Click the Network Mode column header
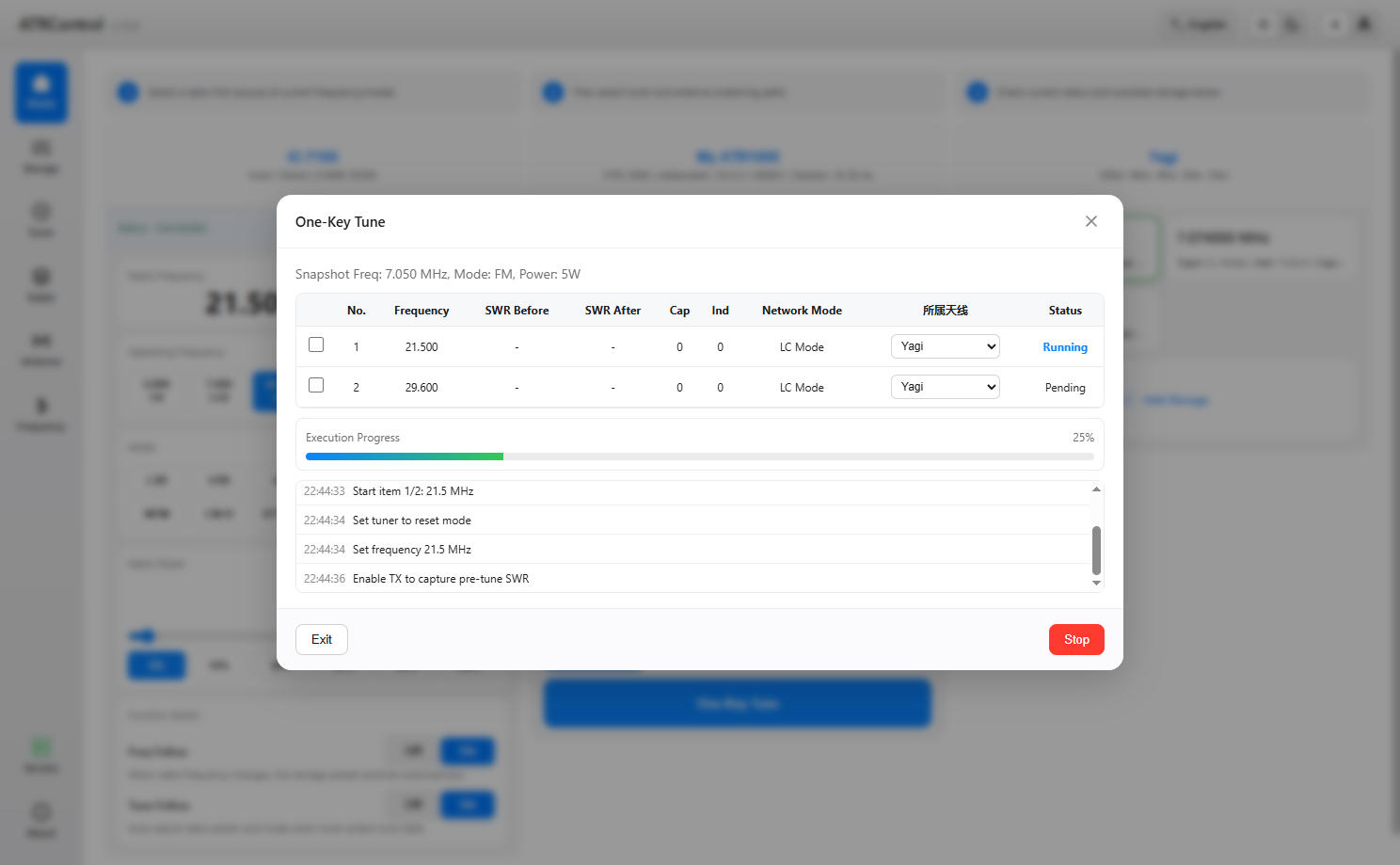 (802, 311)
